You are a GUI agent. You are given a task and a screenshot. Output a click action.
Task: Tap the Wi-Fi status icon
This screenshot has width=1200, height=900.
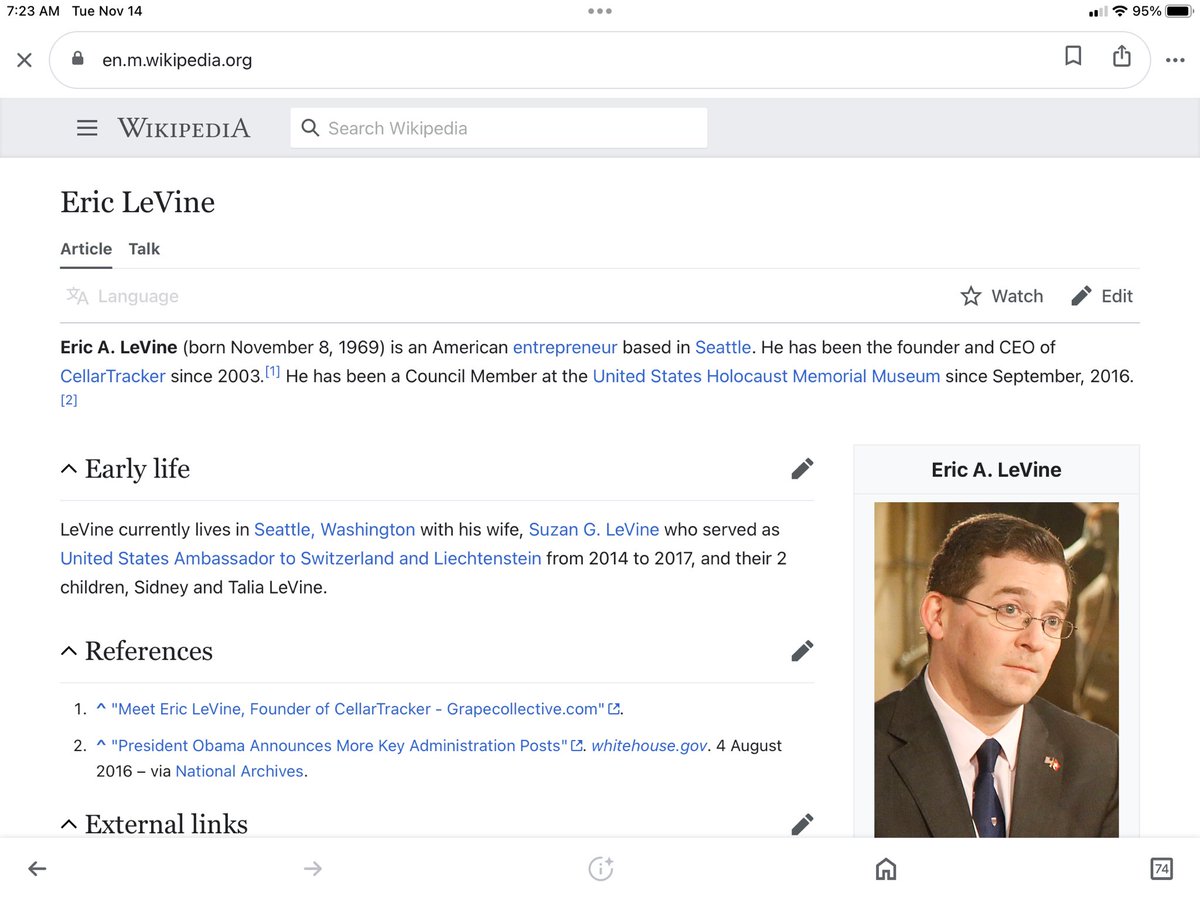click(1120, 12)
